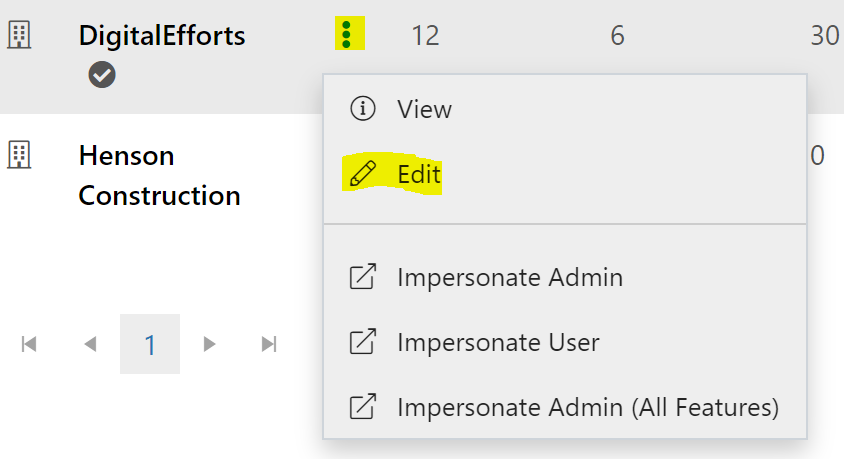Click the value 6 in DigitalEfforts row

[617, 36]
